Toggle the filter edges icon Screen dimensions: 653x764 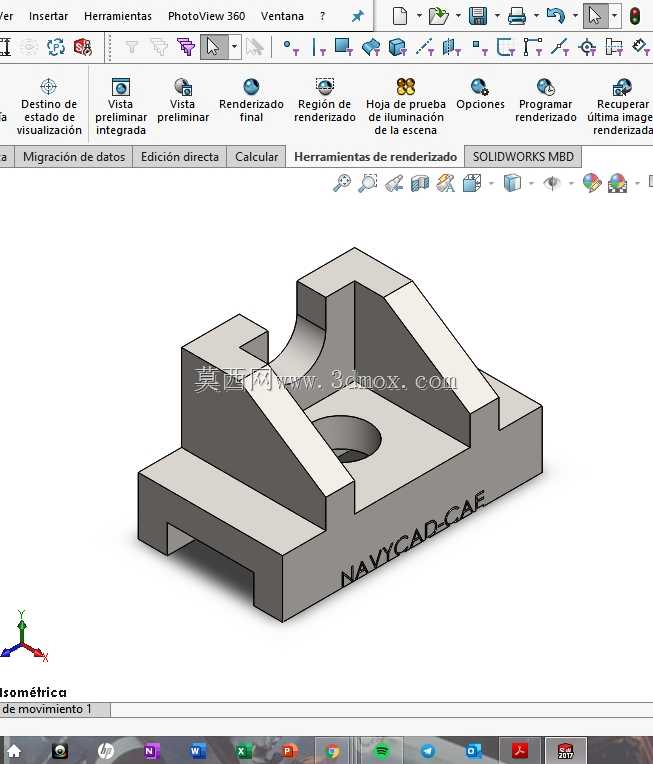coord(319,47)
